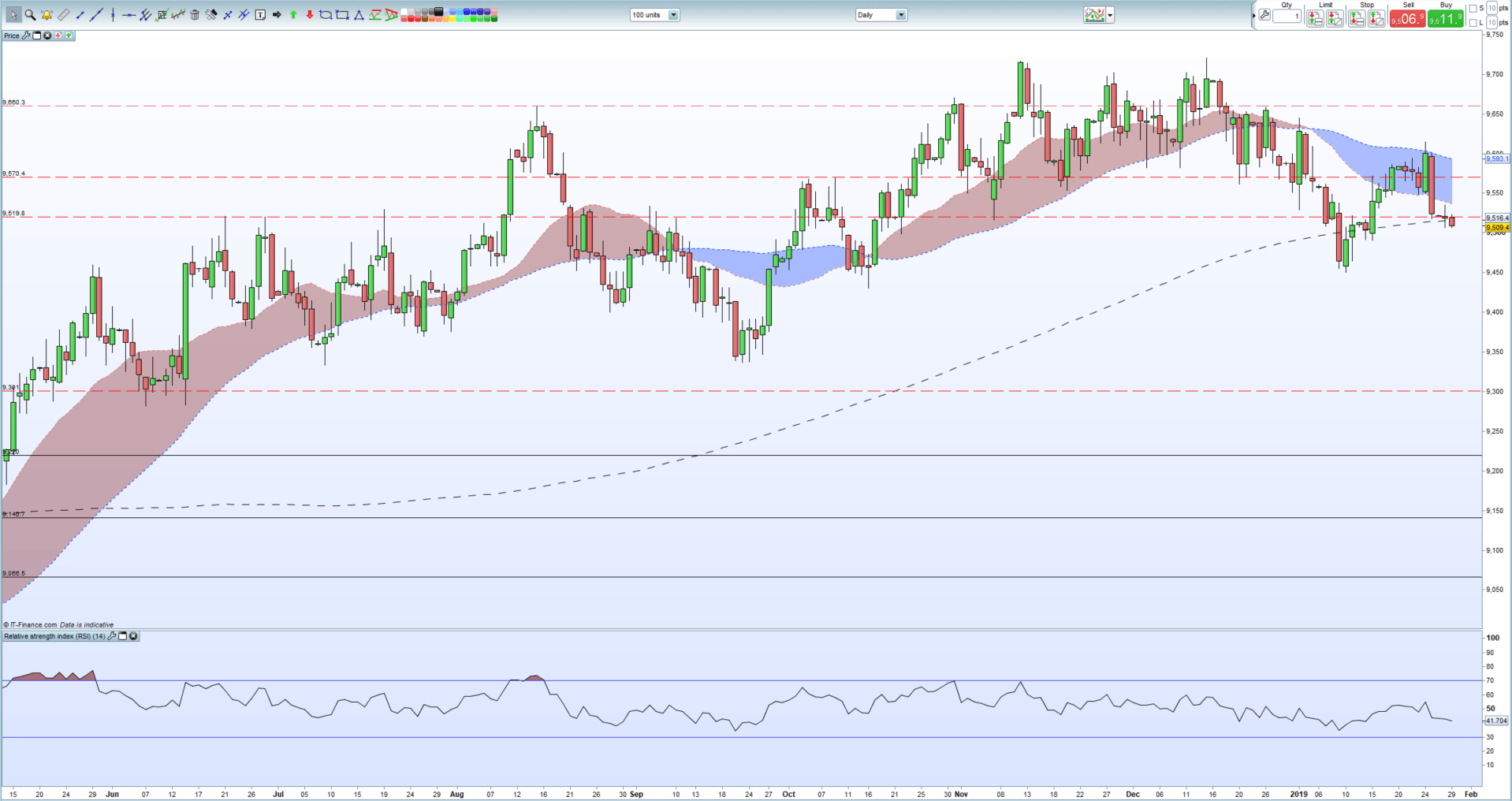Pick the yellow color swatch
Image resolution: width=1512 pixels, height=801 pixels.
452,19
